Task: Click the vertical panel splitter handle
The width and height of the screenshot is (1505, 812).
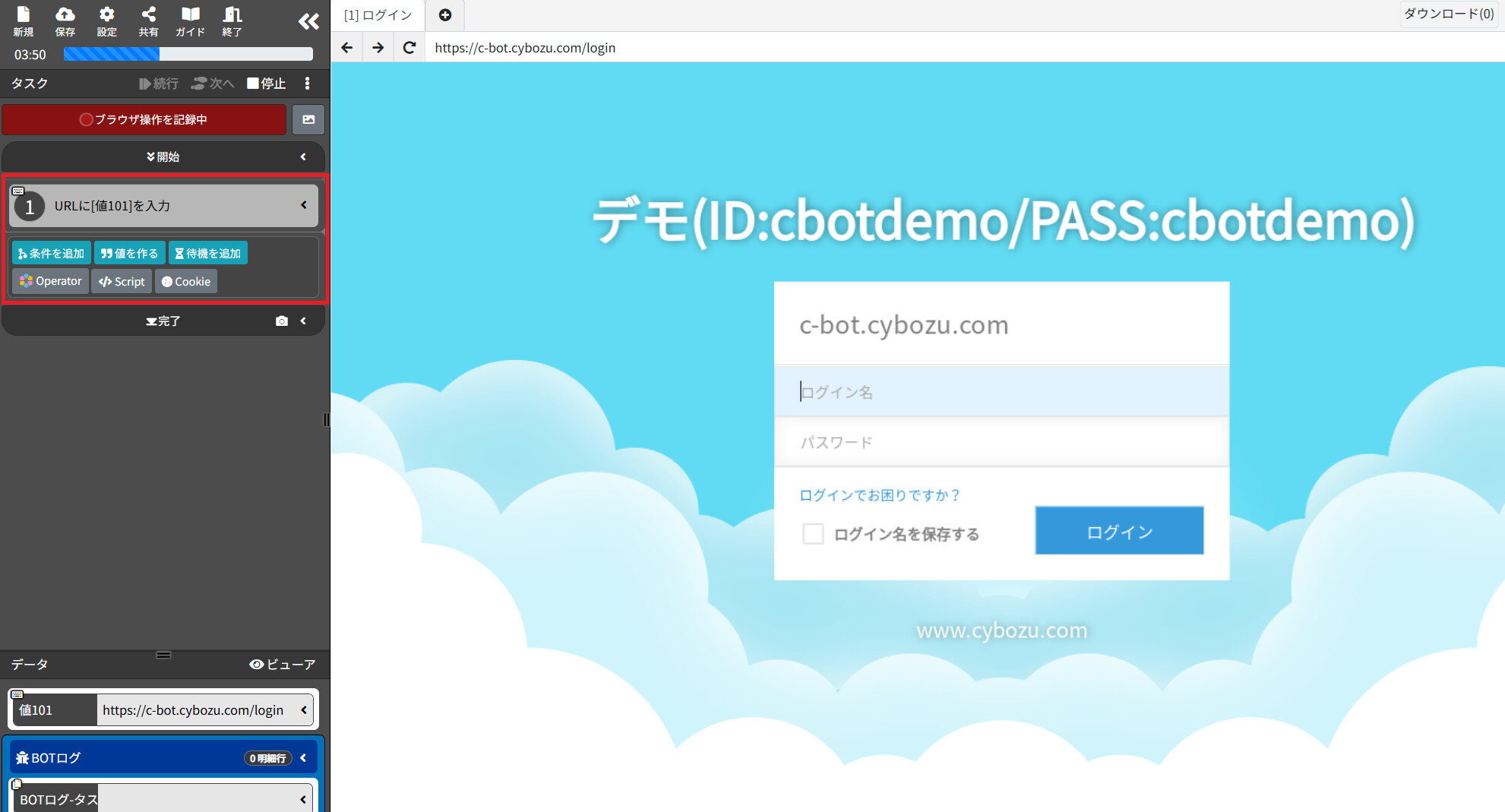Action: click(327, 419)
